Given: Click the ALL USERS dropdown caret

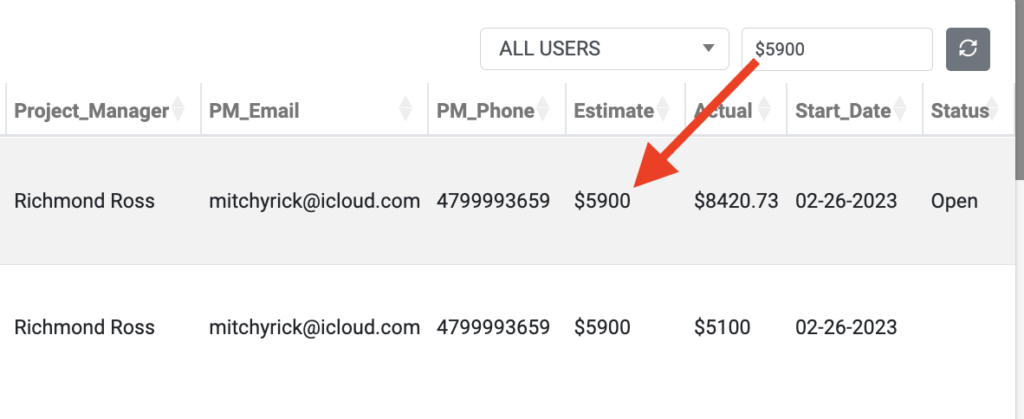Looking at the screenshot, I should tap(708, 48).
